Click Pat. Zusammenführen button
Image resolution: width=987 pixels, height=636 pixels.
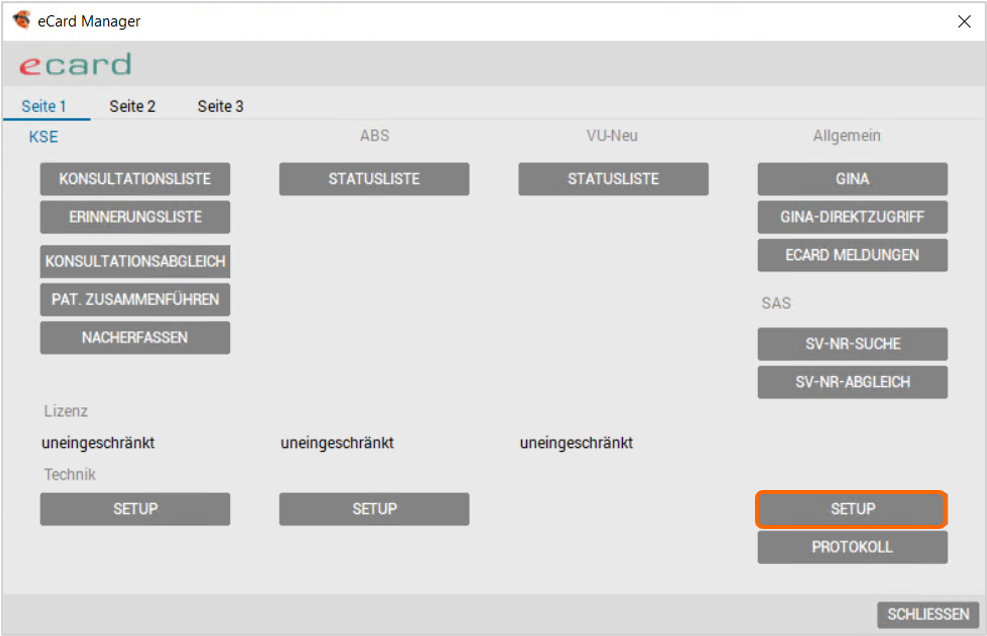point(135,300)
